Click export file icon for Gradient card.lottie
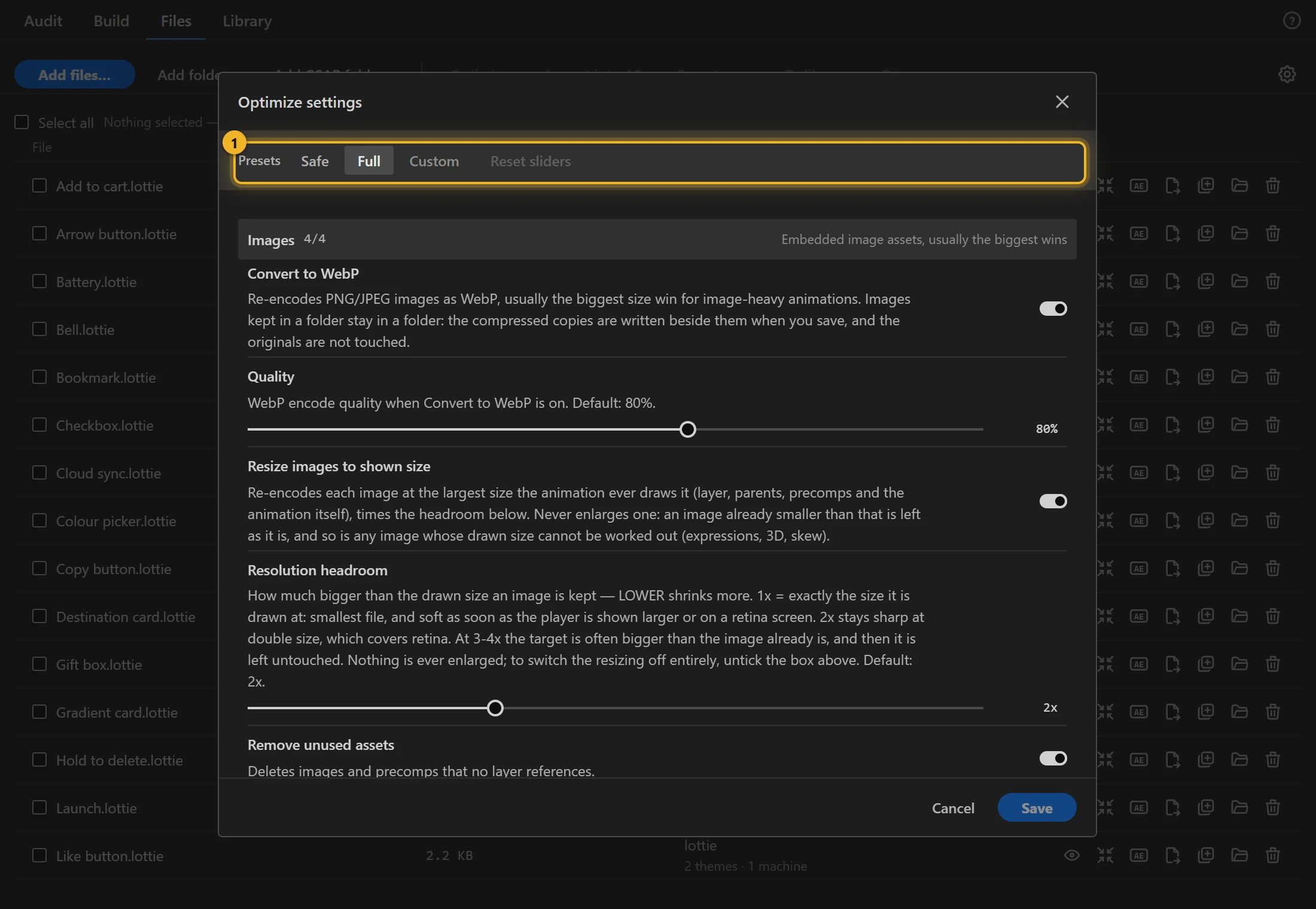This screenshot has height=909, width=1316. [1172, 712]
